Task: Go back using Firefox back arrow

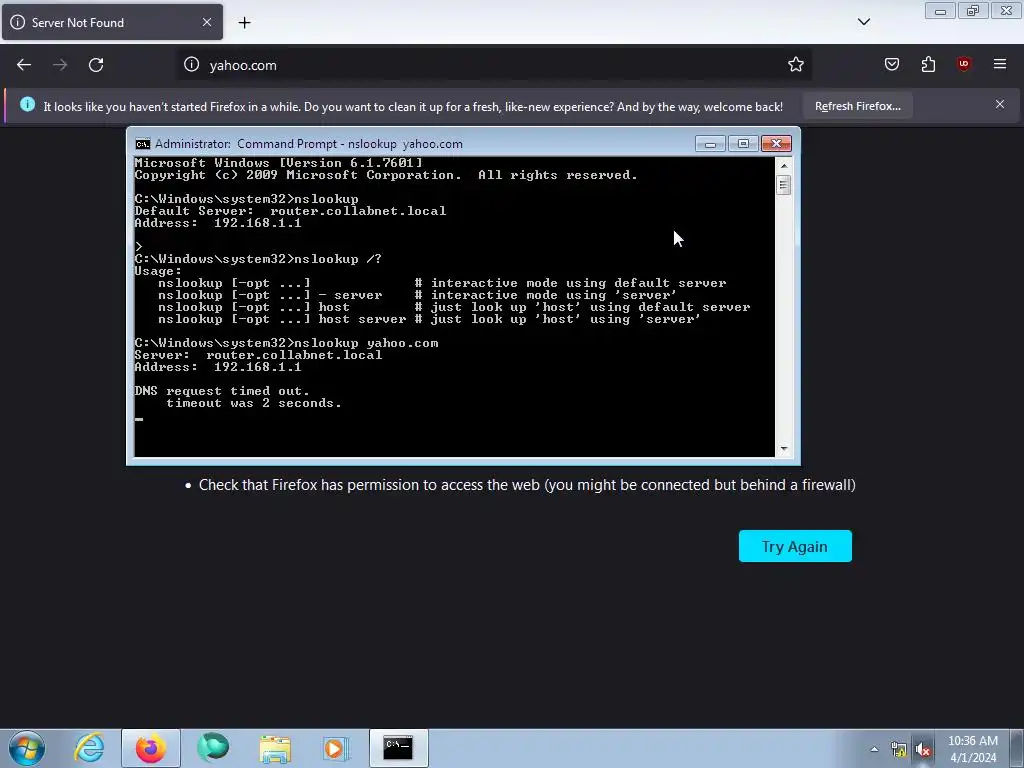Action: click(24, 65)
